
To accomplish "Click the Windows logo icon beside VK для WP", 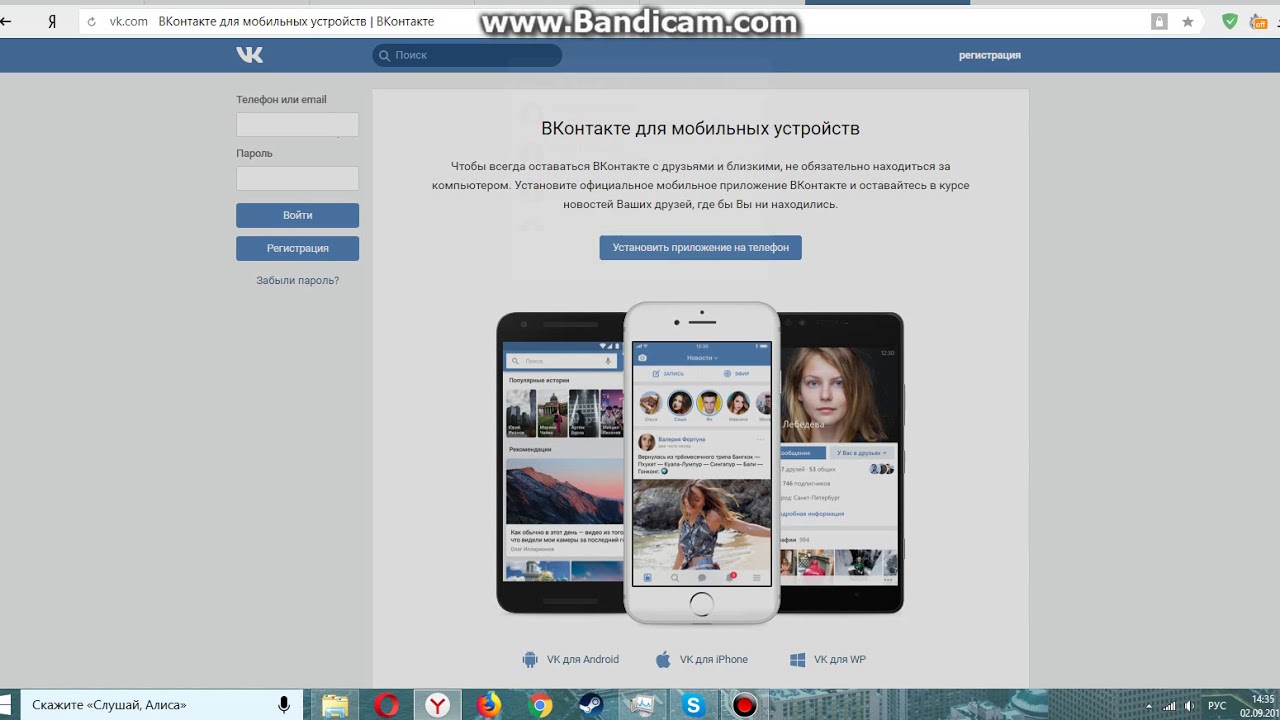I will pyautogui.click(x=797, y=660).
